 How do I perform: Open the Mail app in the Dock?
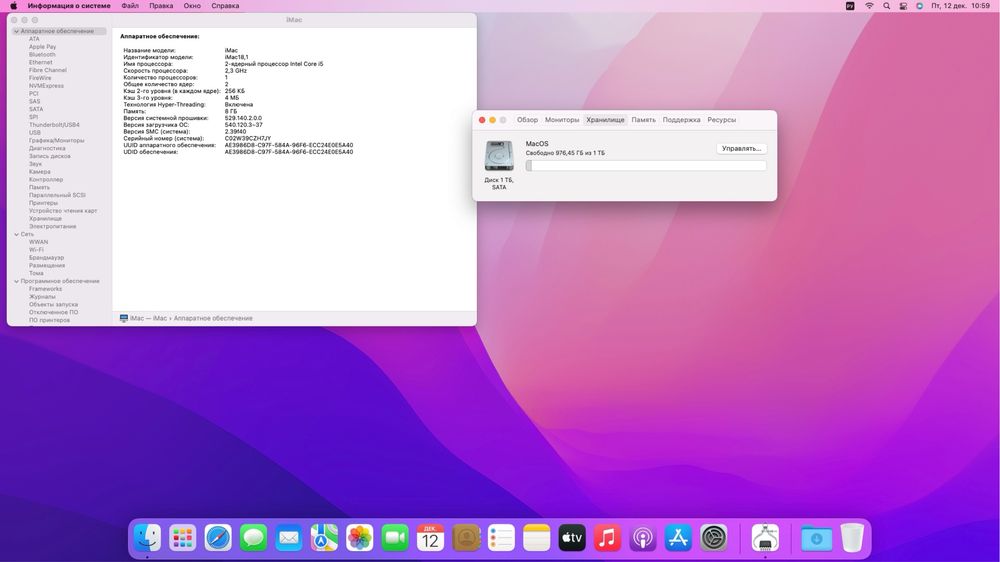tap(289, 538)
